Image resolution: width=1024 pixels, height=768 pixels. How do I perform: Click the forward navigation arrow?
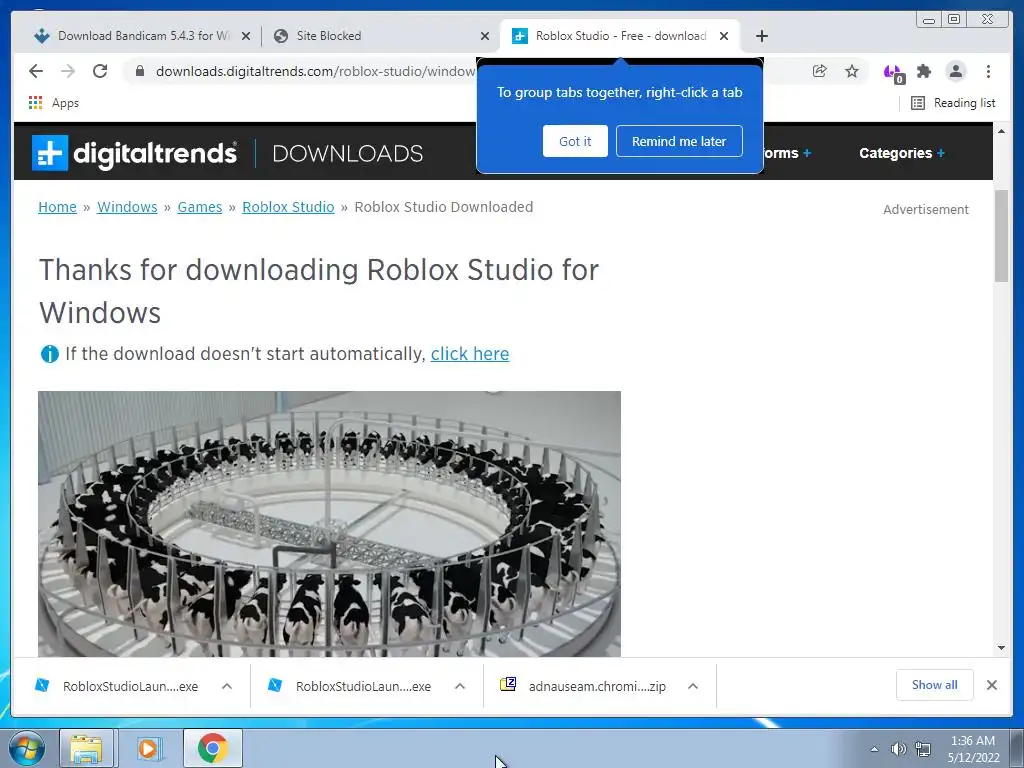[68, 71]
